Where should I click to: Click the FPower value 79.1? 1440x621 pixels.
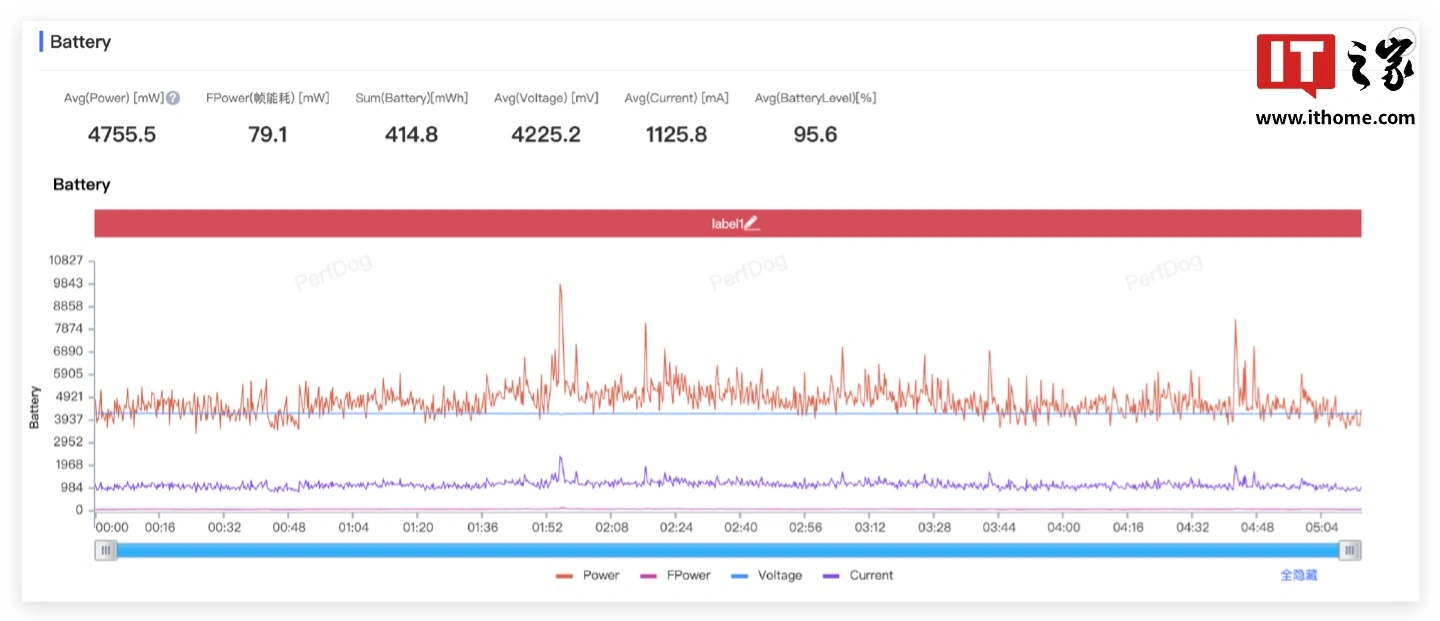pyautogui.click(x=267, y=135)
